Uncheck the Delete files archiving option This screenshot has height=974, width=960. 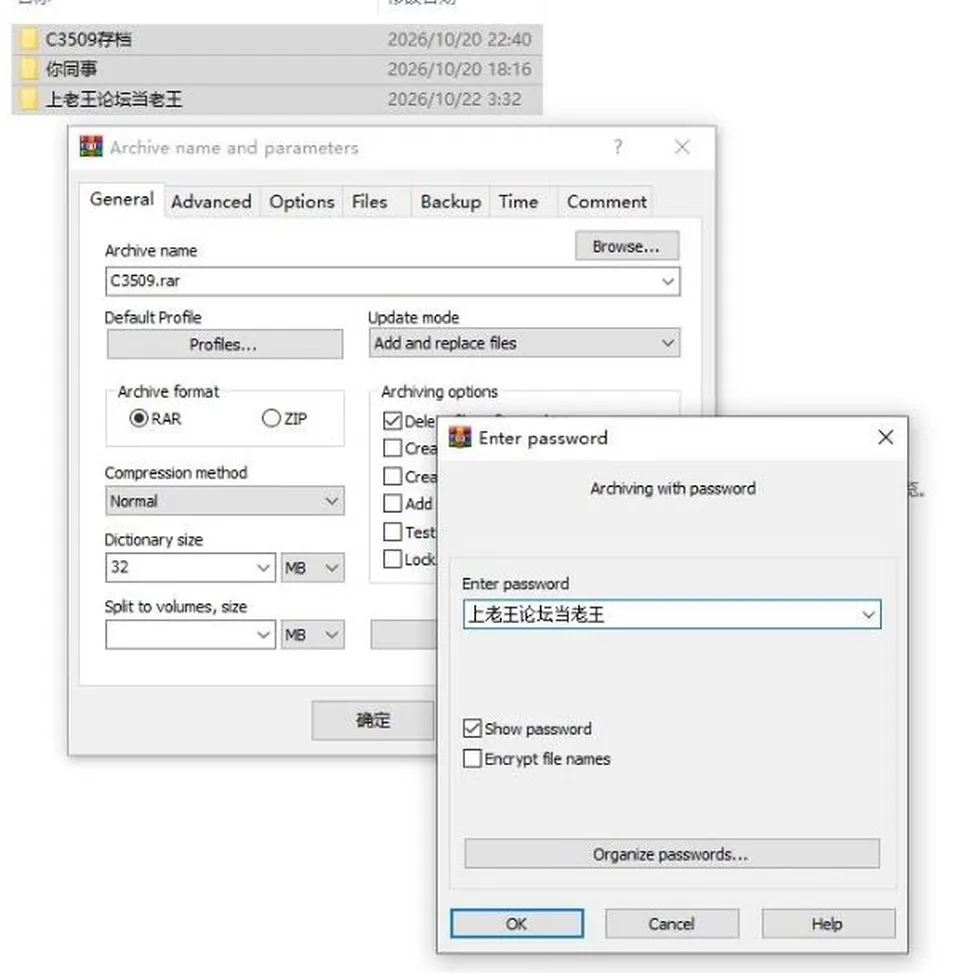393,421
